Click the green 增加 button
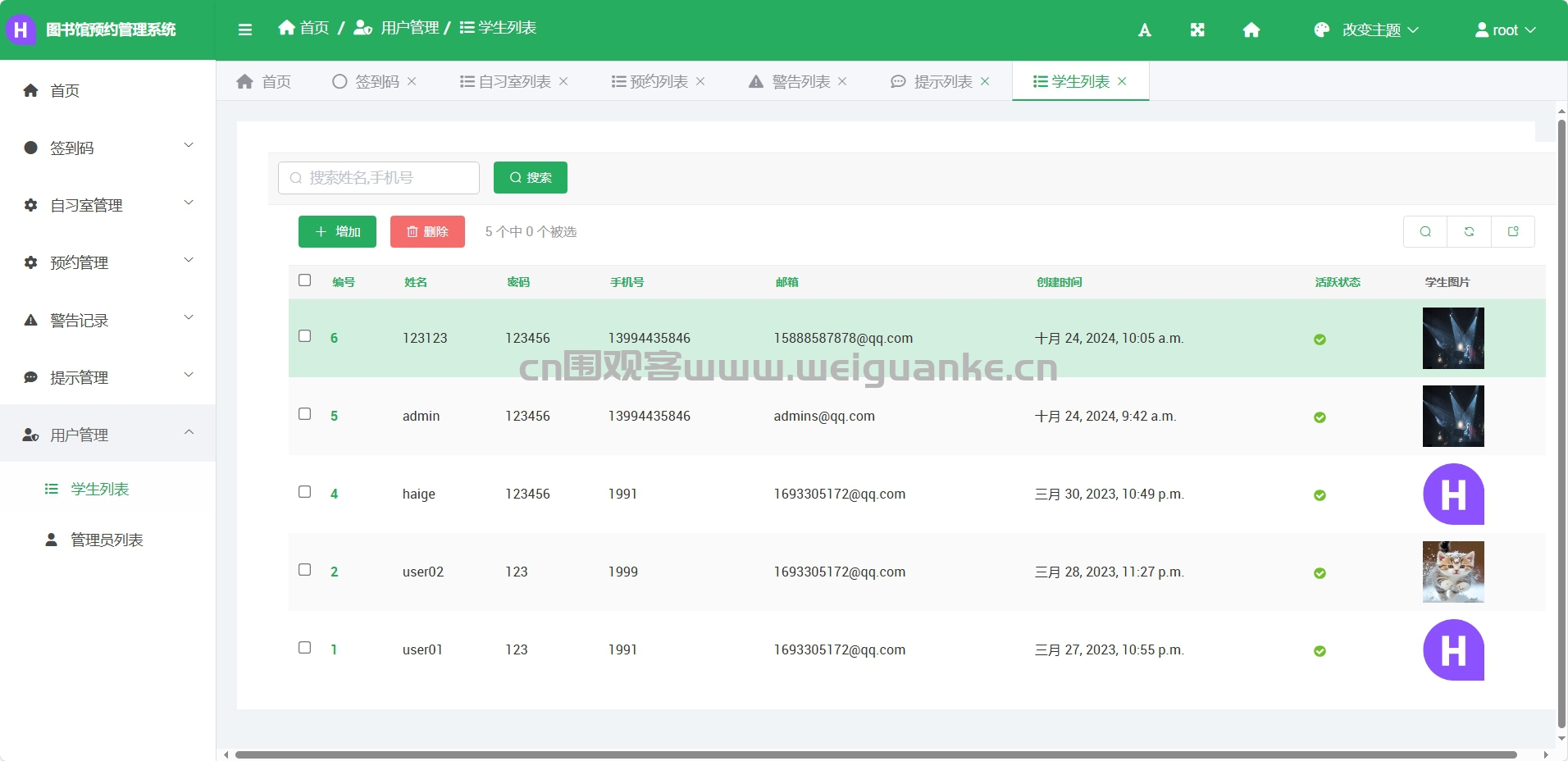1568x761 pixels. 337,231
